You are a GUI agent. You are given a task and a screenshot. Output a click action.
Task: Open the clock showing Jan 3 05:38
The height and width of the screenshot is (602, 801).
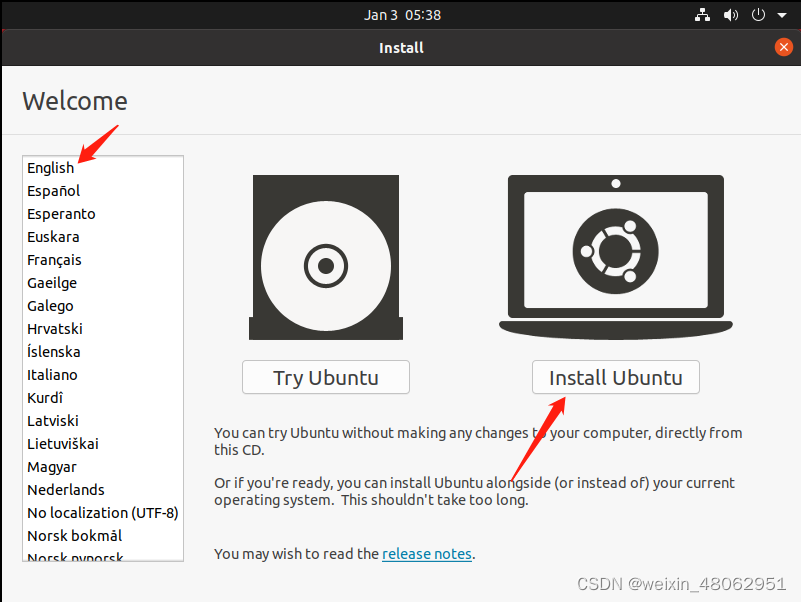[402, 15]
